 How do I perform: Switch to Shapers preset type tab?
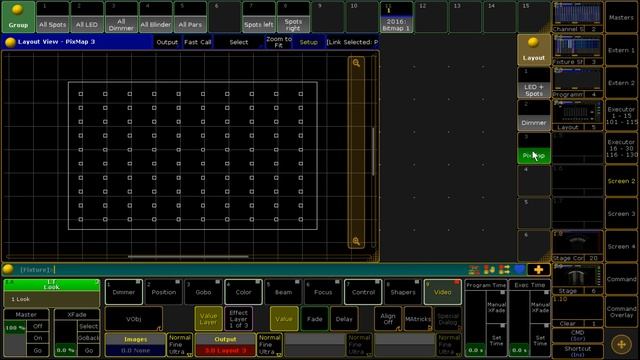(x=403, y=292)
